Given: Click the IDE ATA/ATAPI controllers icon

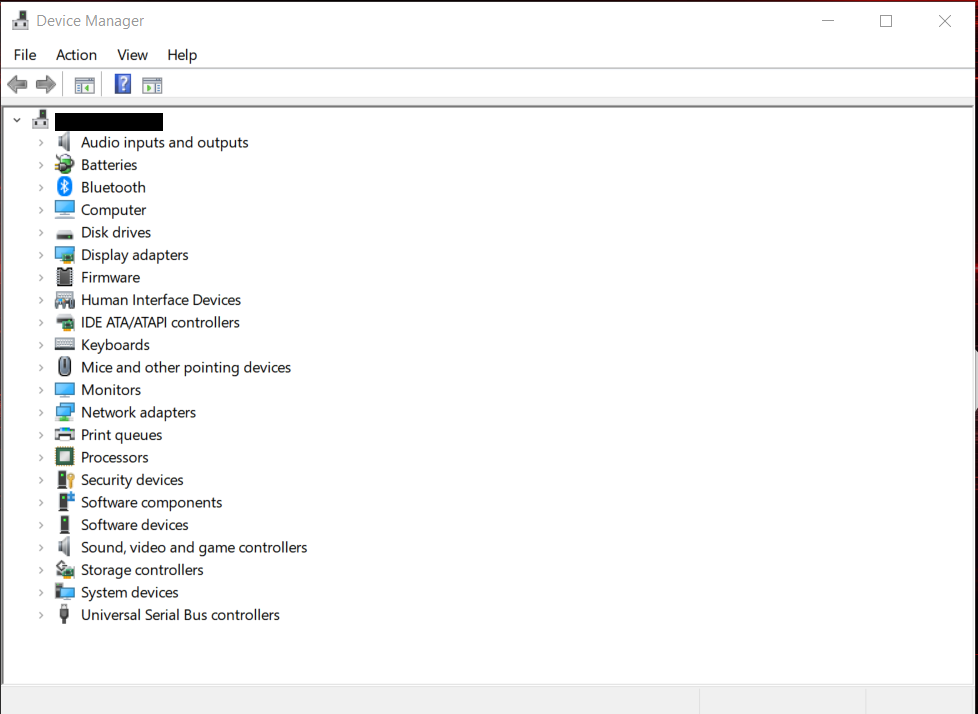Looking at the screenshot, I should 64,322.
